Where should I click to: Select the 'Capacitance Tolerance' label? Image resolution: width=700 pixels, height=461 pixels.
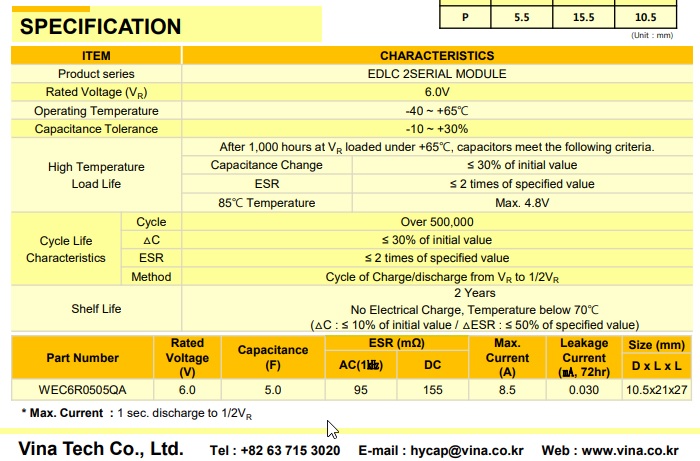tap(96, 129)
